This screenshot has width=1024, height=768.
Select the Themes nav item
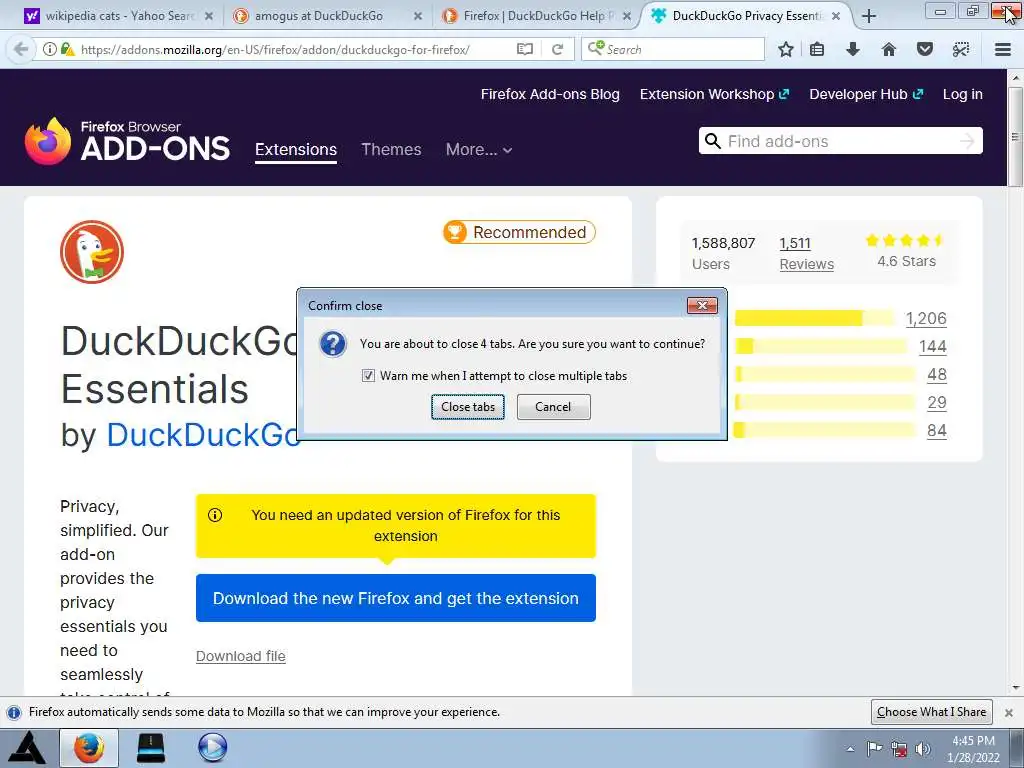tap(391, 150)
